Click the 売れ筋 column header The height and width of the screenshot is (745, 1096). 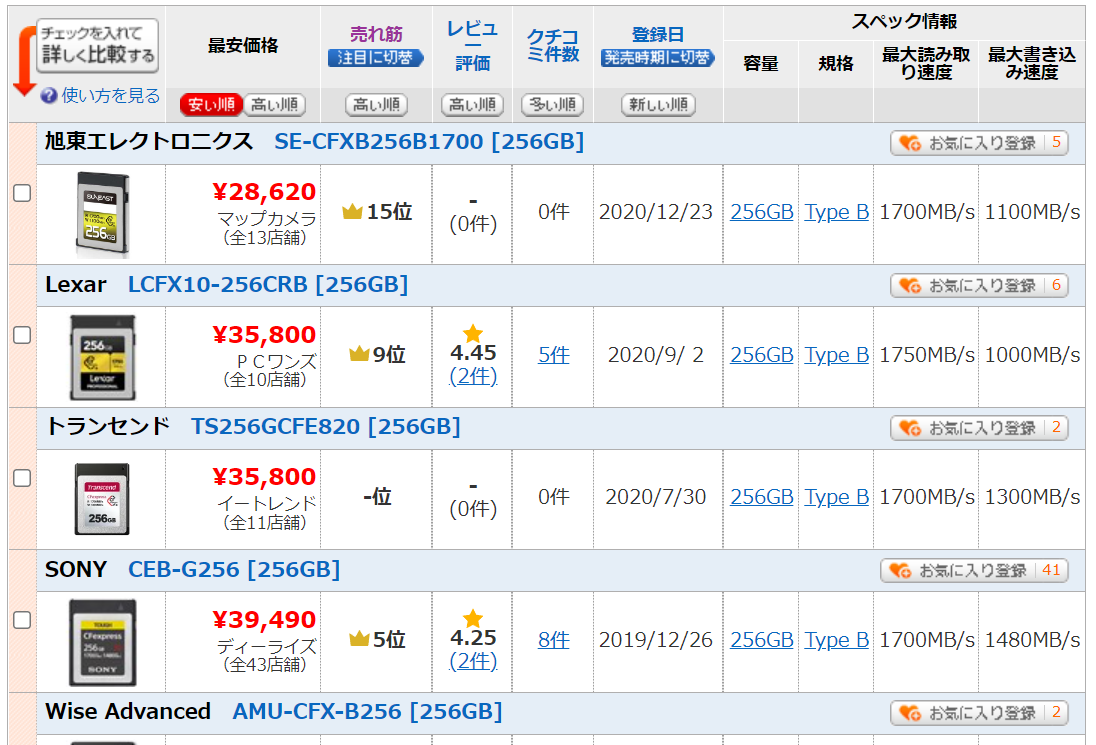[376, 34]
